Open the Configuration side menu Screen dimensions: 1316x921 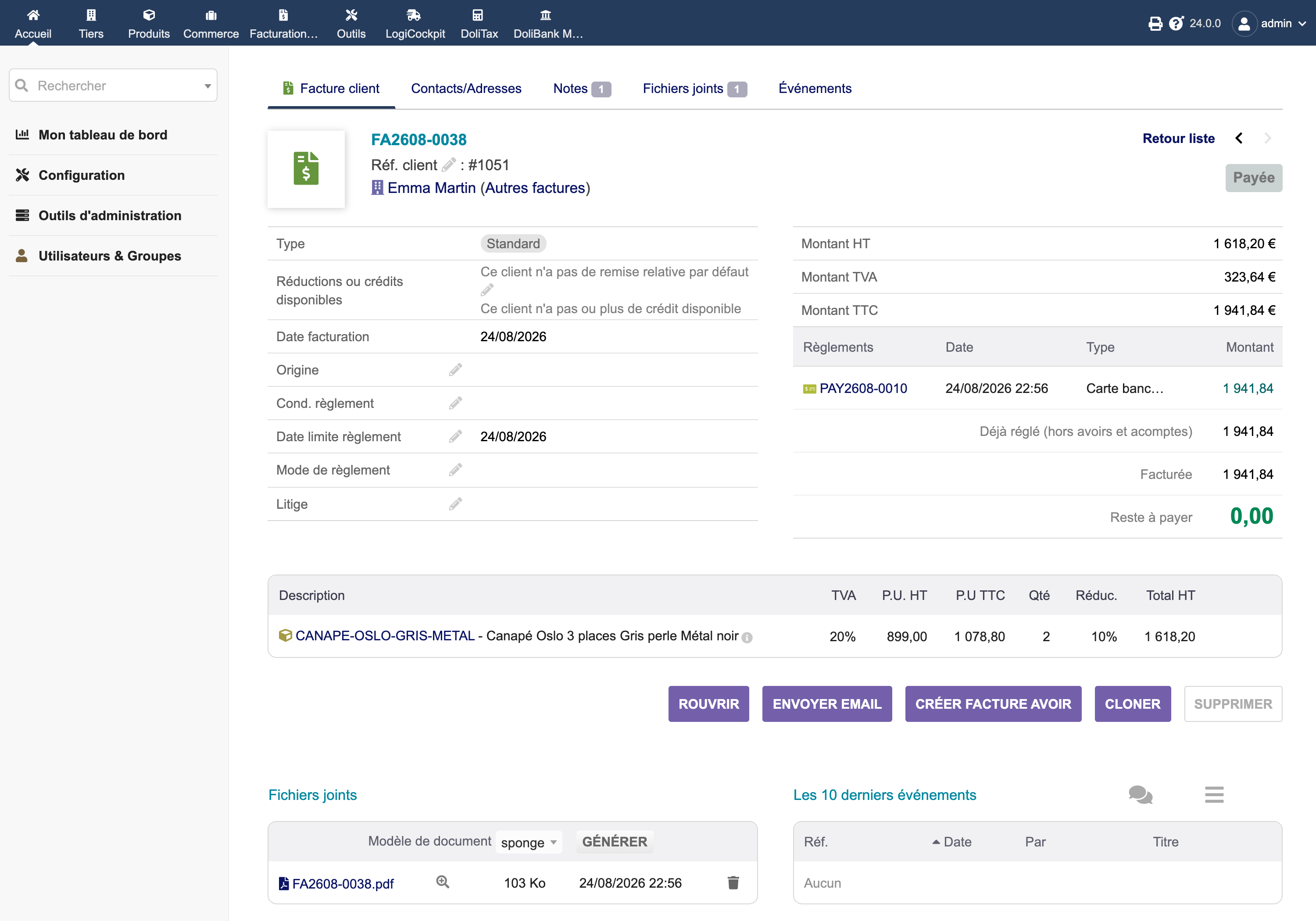(x=82, y=175)
